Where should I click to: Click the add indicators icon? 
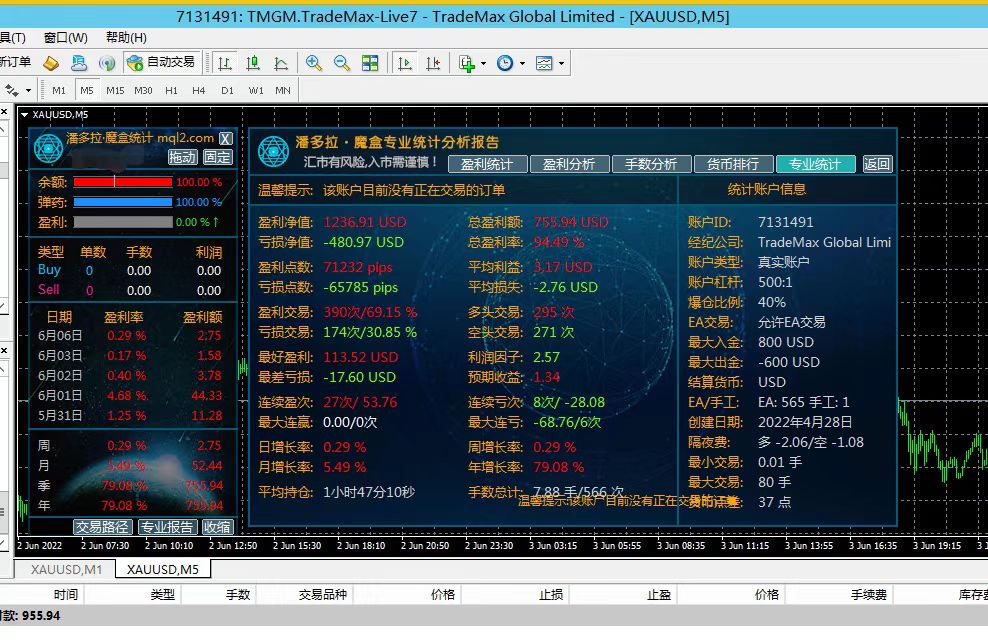467,63
